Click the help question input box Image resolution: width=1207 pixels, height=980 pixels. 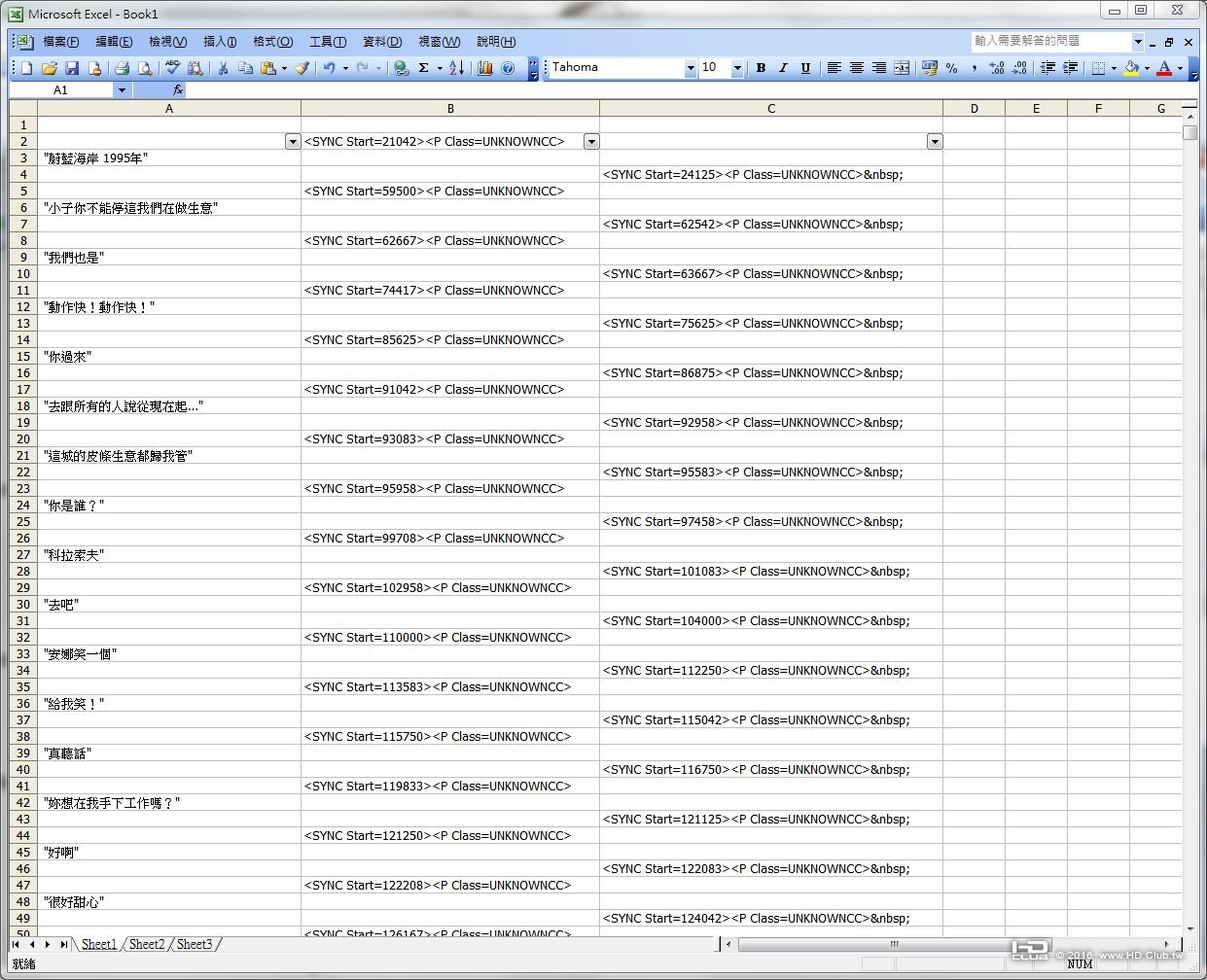pyautogui.click(x=1050, y=41)
